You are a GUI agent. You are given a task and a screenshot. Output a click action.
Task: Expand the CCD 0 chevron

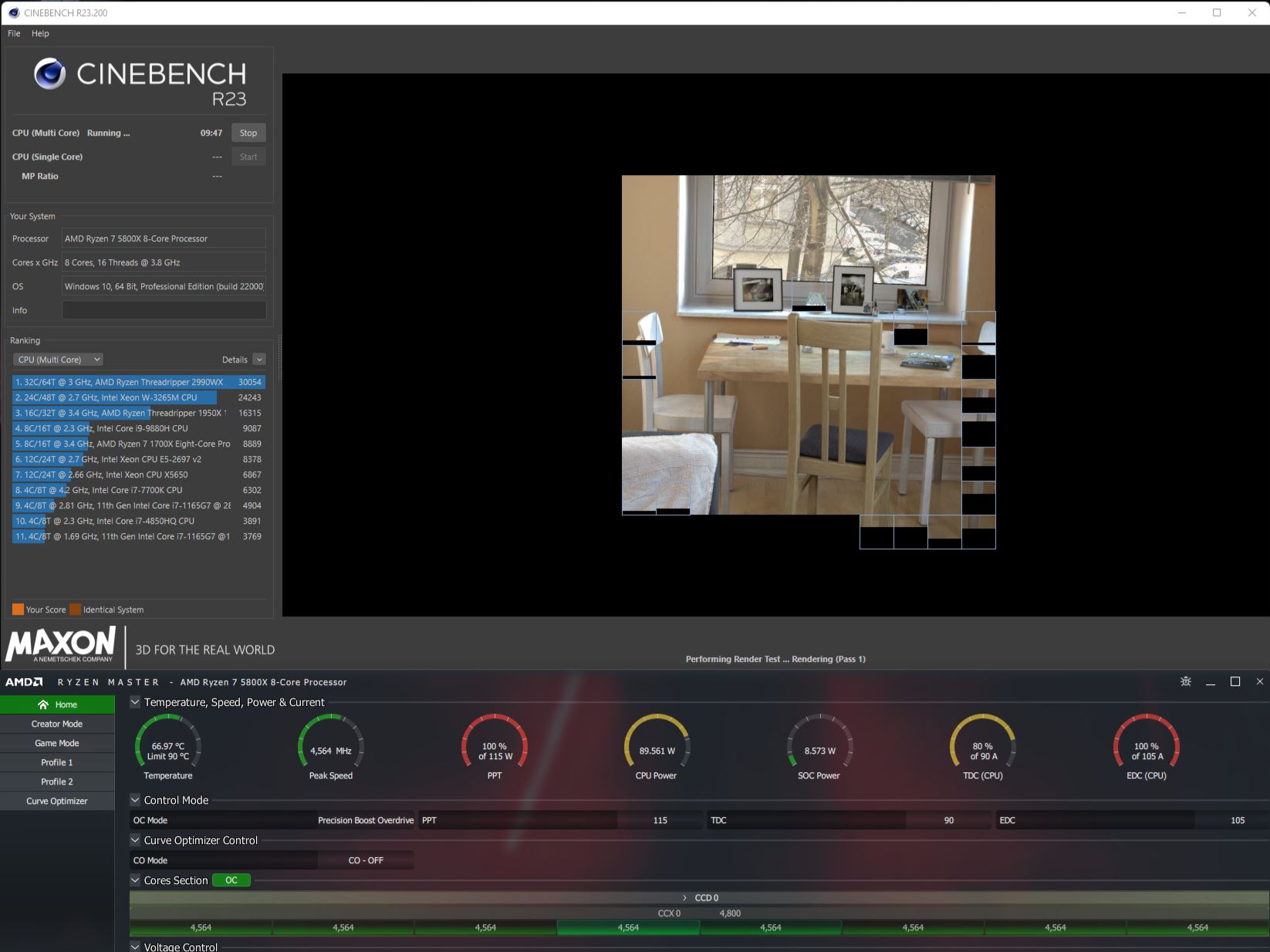[684, 898]
